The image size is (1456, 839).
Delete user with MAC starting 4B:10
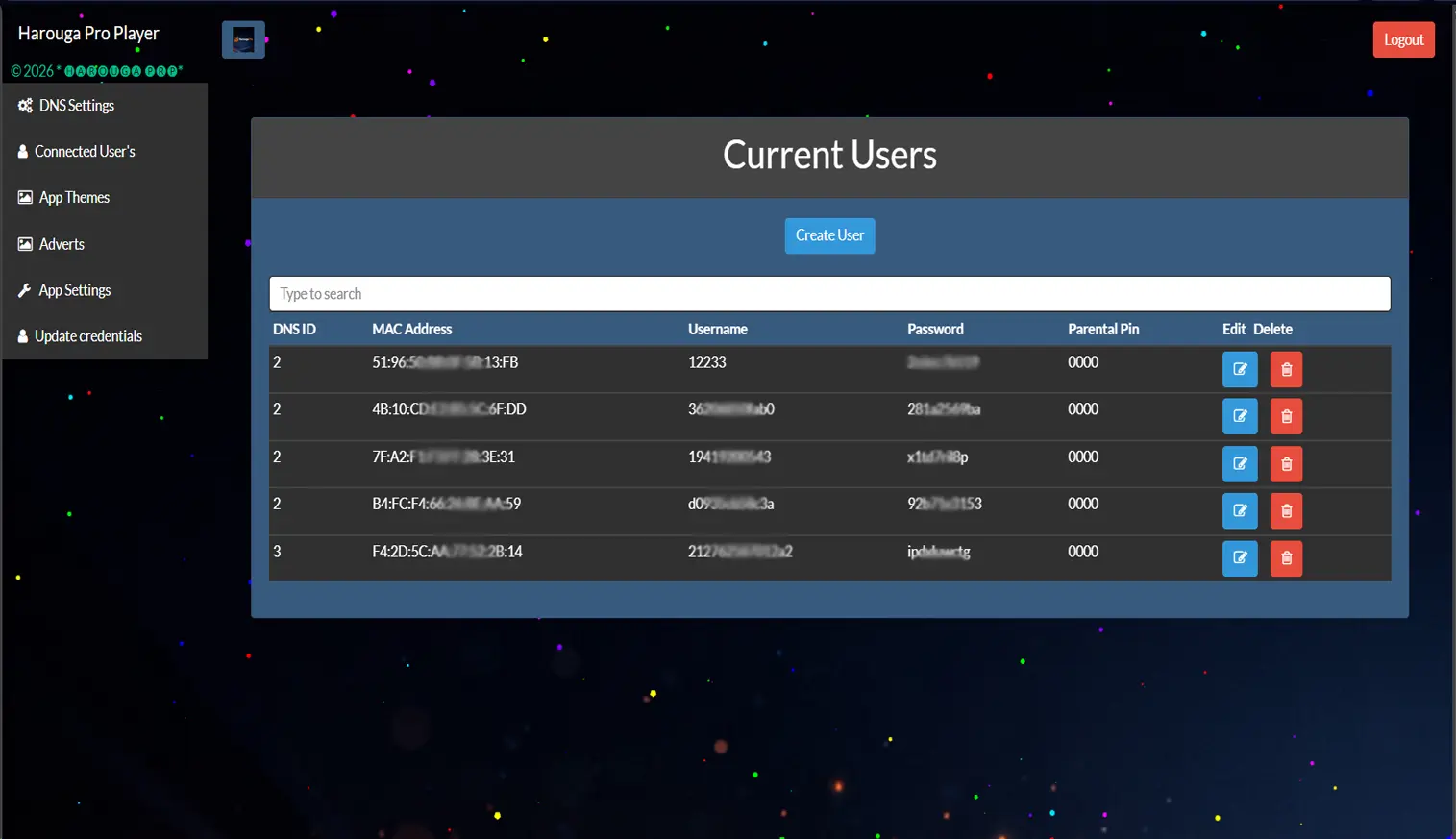1286,416
